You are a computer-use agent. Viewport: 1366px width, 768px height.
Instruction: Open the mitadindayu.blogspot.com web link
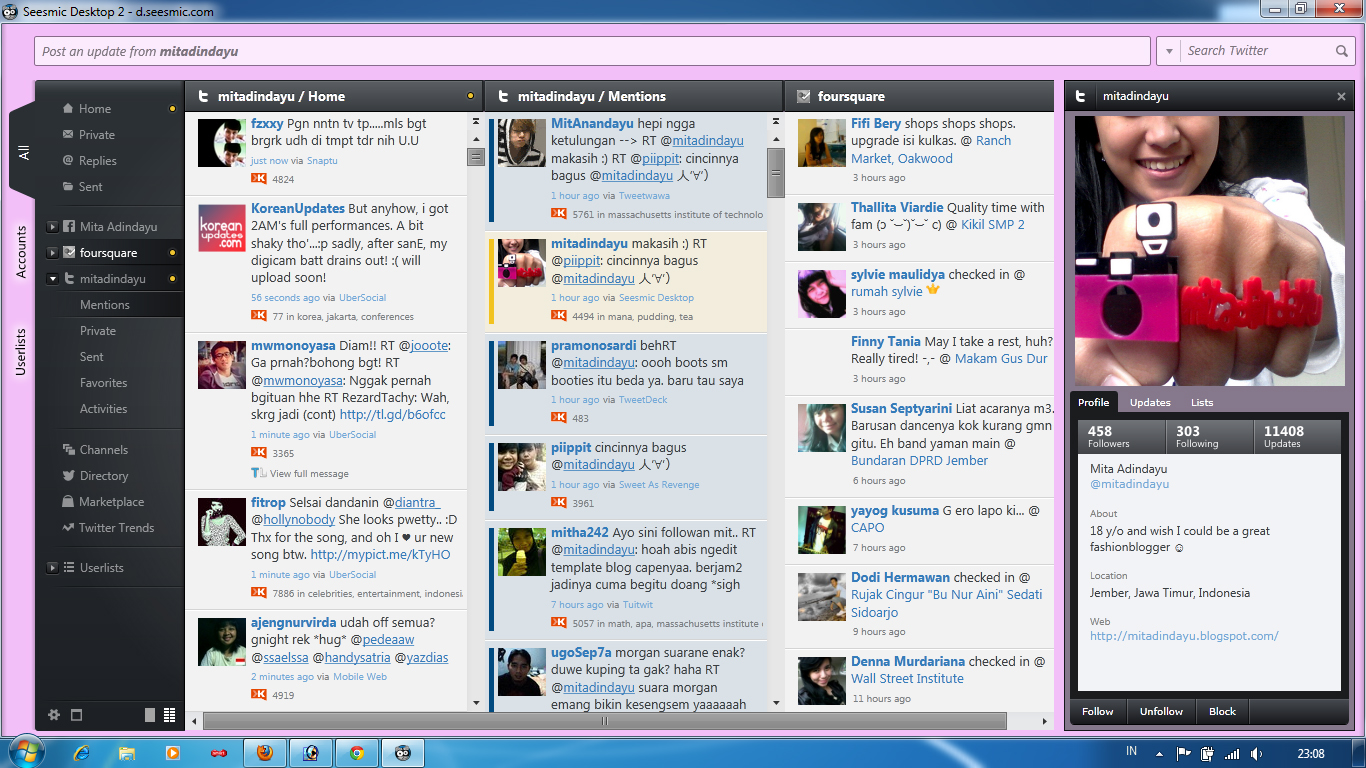coord(1184,636)
